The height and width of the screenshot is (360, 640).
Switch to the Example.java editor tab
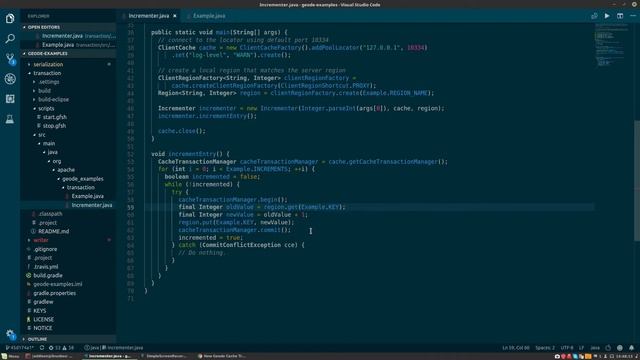(209, 16)
